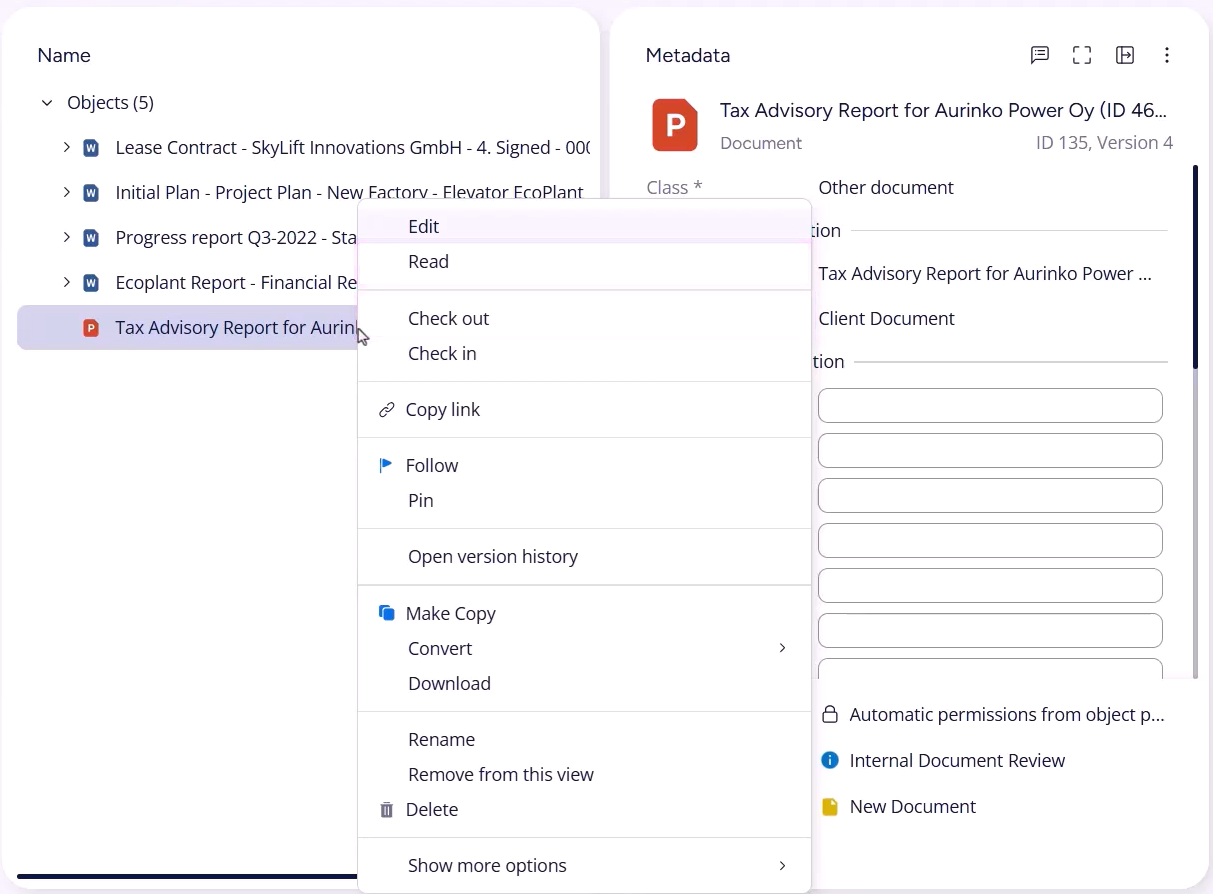Click the second empty metadata input field
1213x894 pixels.
tap(990, 451)
